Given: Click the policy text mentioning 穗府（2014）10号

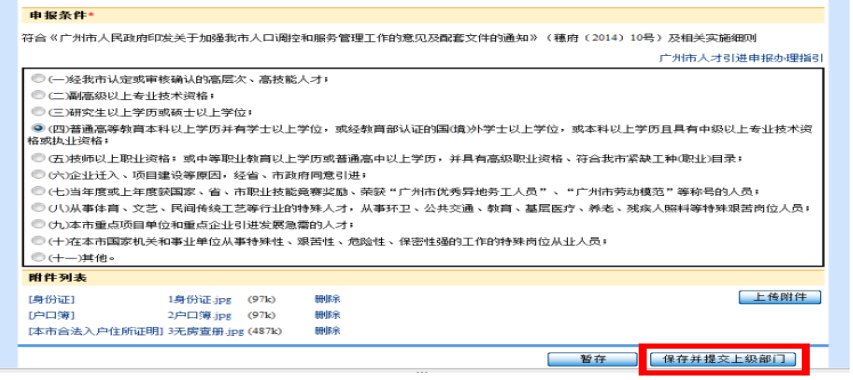Looking at the screenshot, I should click(388, 38).
